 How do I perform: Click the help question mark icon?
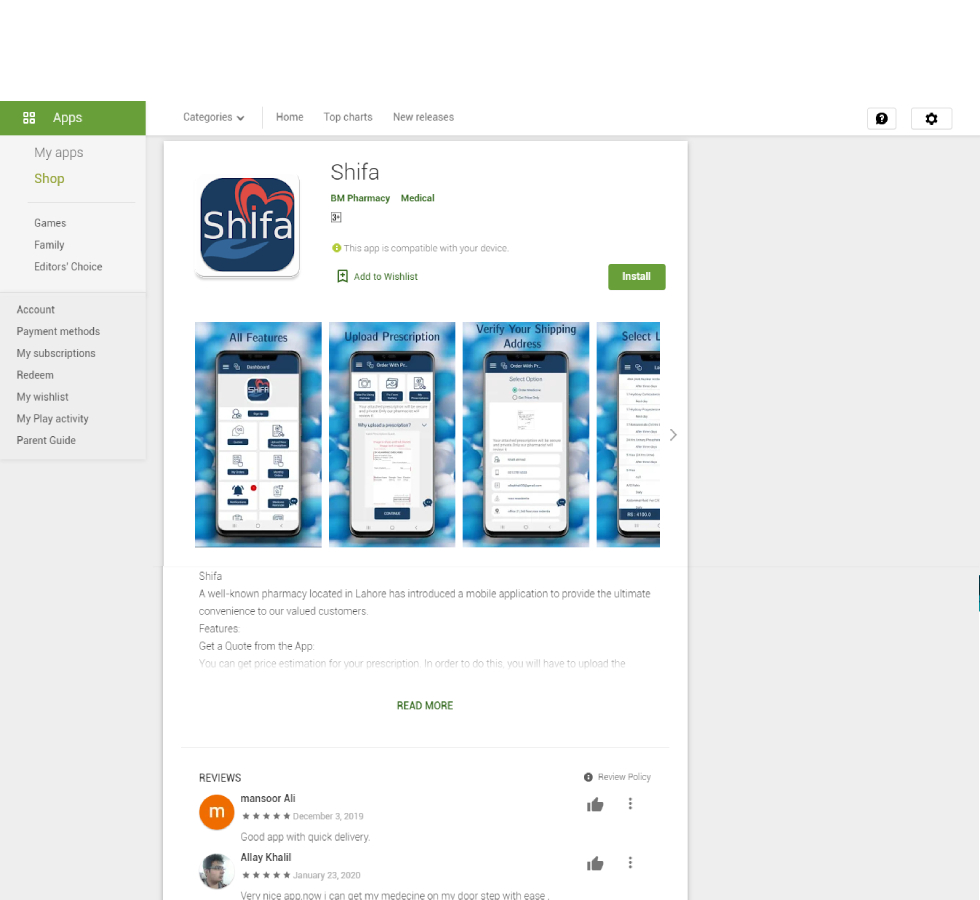click(x=881, y=119)
